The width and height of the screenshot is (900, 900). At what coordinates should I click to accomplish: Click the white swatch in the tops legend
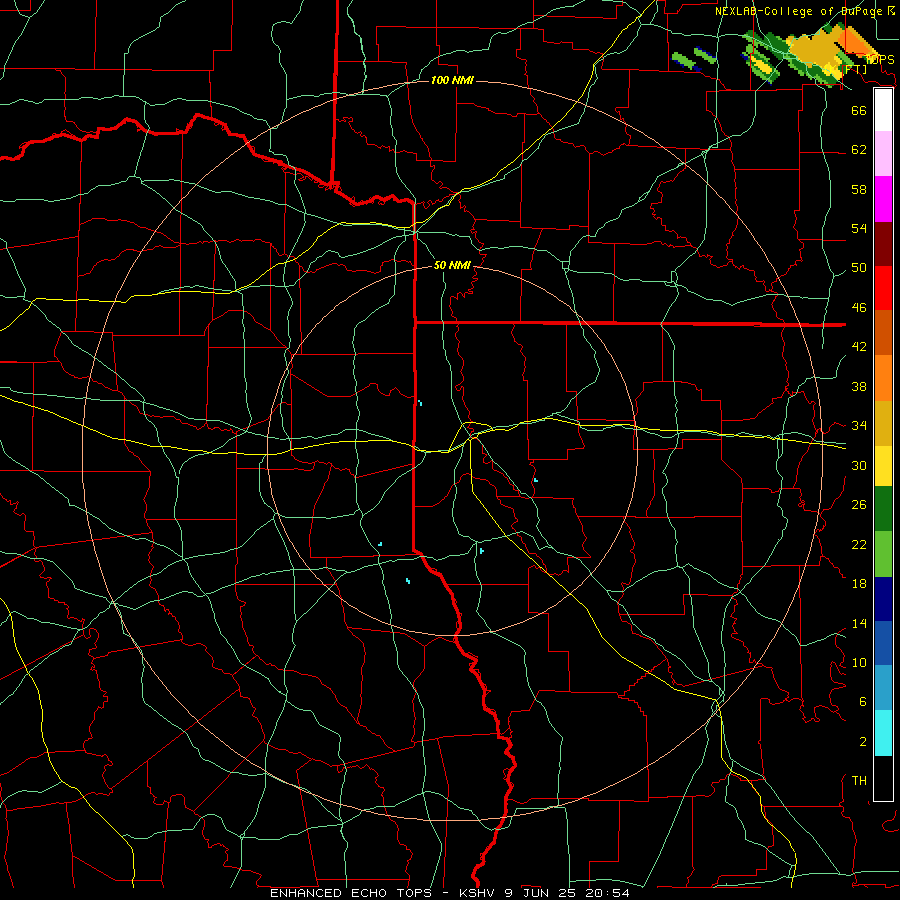pyautogui.click(x=883, y=110)
